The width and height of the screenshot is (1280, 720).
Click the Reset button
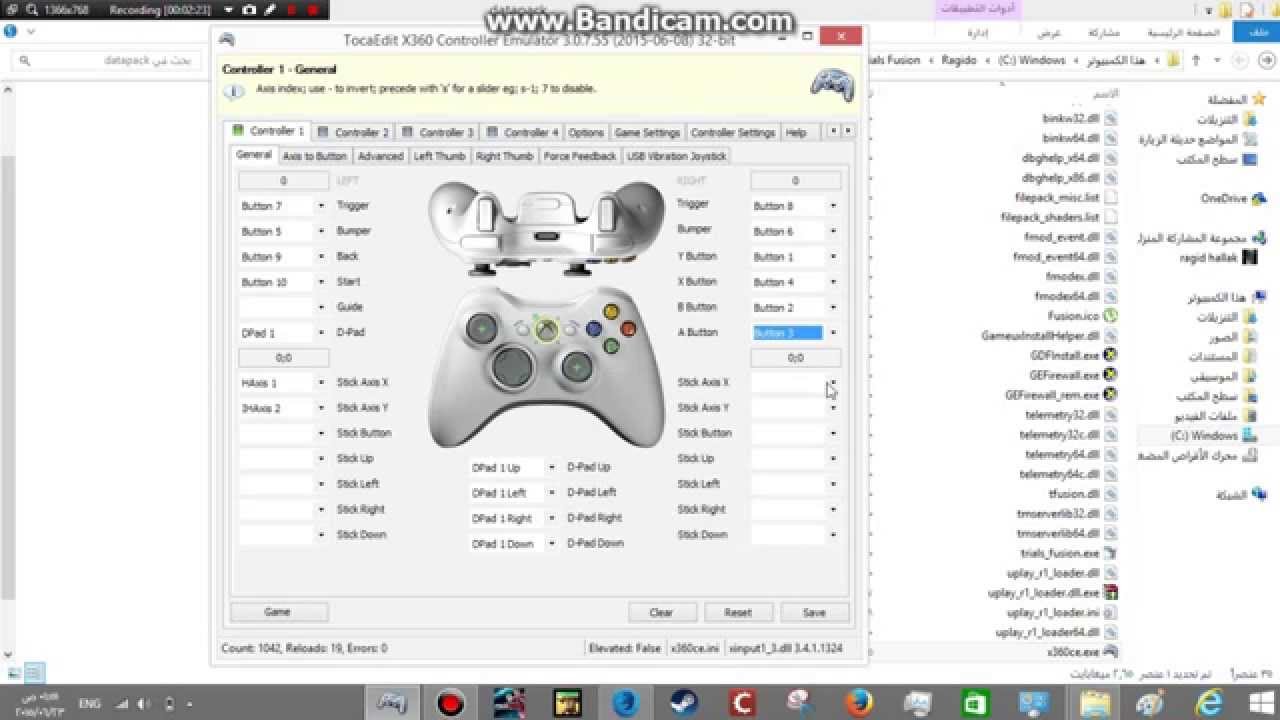point(738,612)
